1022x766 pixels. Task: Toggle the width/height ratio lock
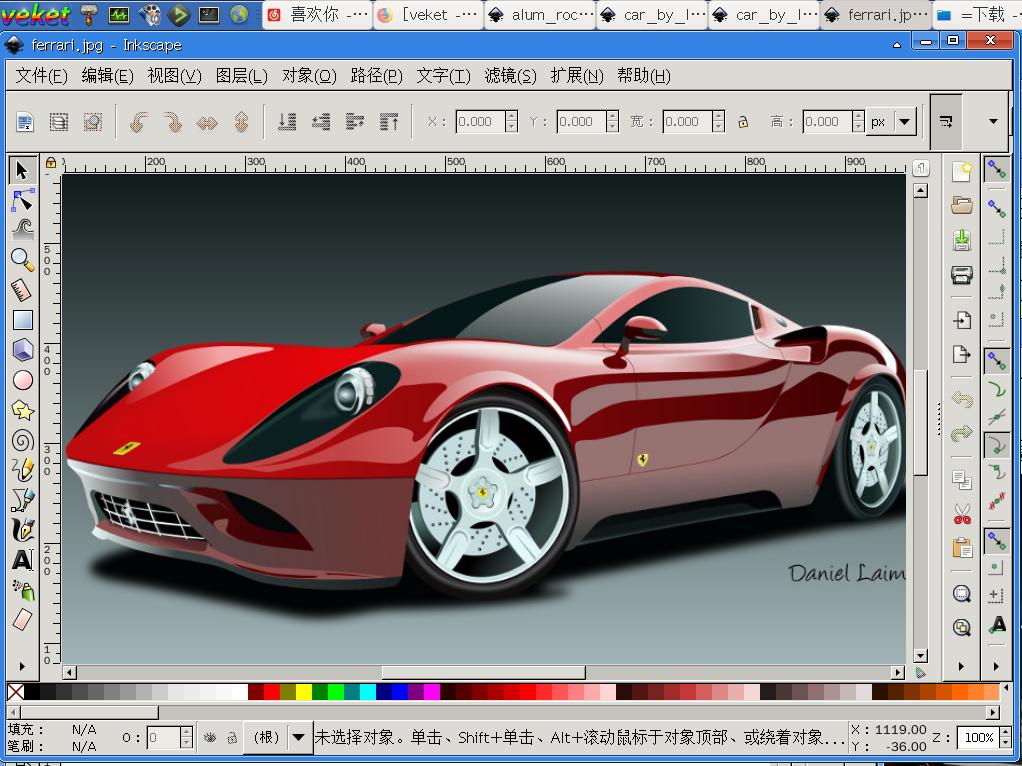tap(743, 122)
